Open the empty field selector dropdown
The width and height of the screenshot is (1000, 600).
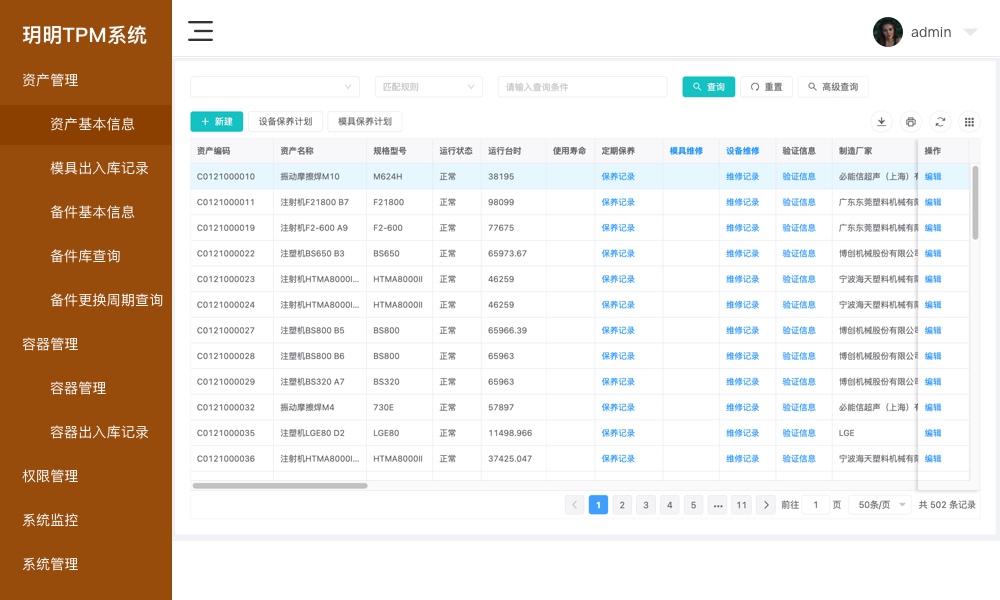(x=274, y=87)
